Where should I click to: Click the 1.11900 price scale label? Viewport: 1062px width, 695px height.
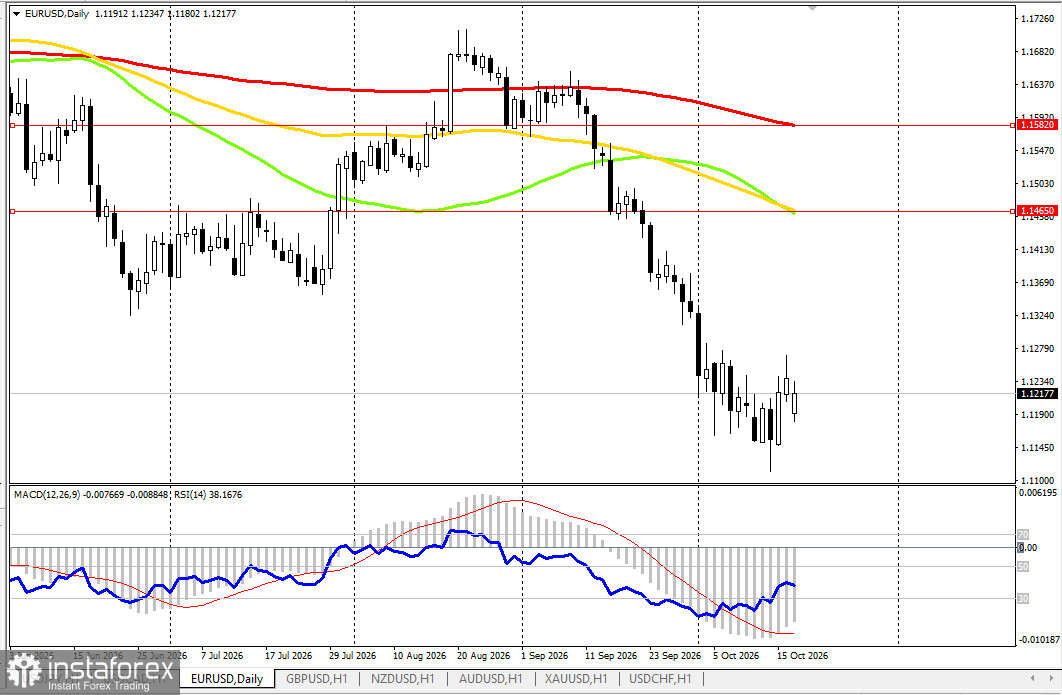[1037, 415]
